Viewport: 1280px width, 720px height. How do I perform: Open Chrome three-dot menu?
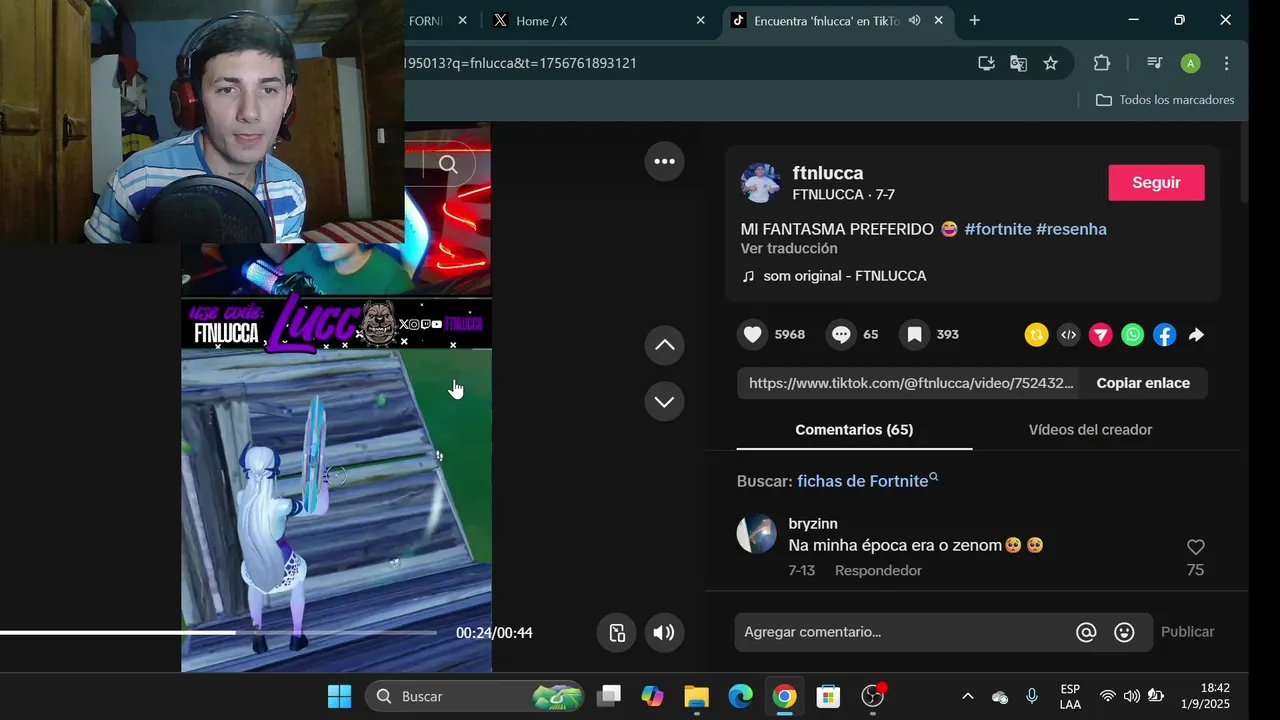pyautogui.click(x=1226, y=63)
